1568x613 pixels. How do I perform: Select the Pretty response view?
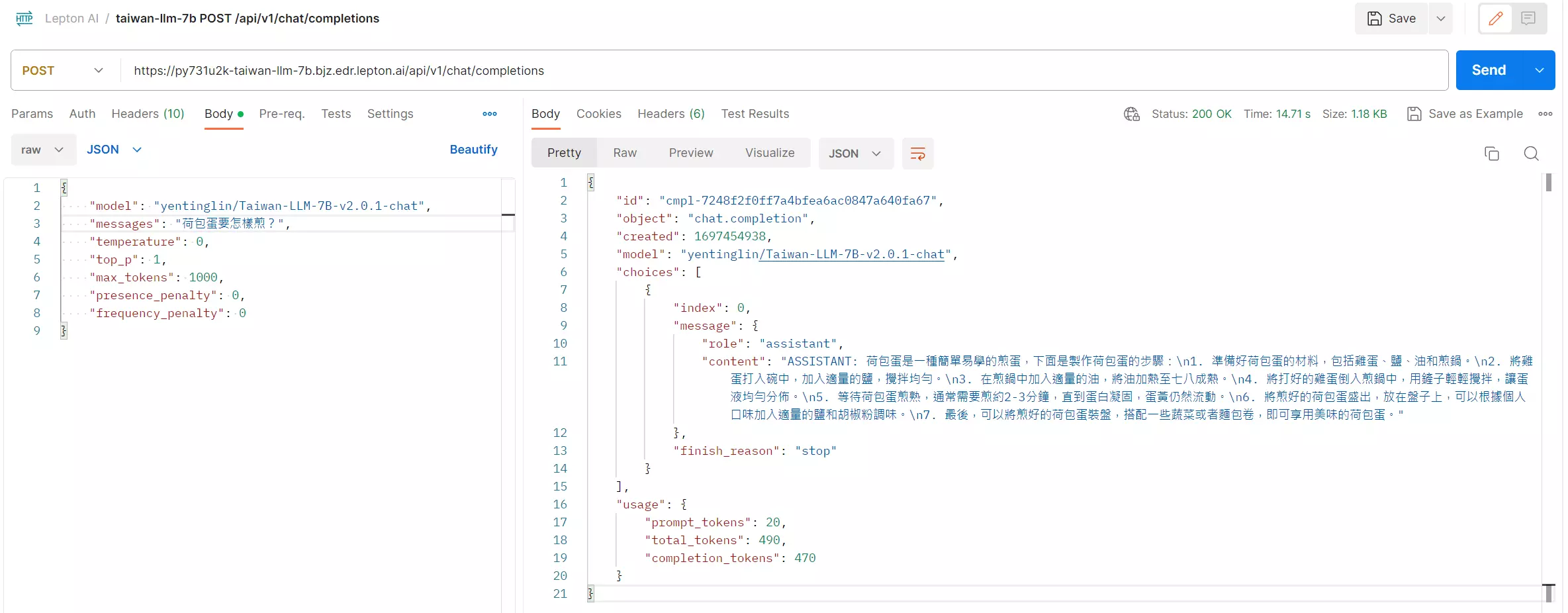click(x=564, y=153)
